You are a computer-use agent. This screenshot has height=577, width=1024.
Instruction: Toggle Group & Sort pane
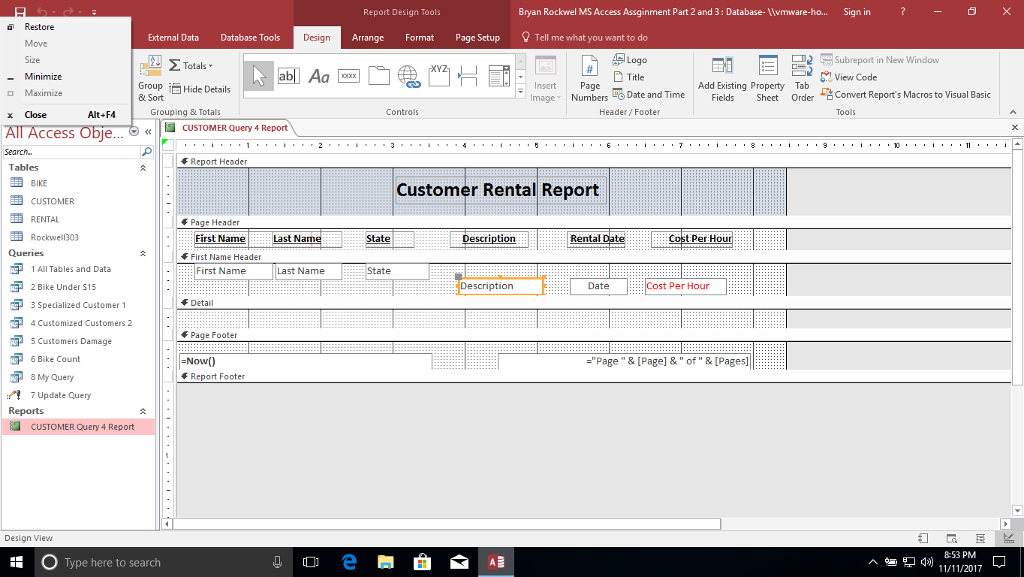coord(149,78)
